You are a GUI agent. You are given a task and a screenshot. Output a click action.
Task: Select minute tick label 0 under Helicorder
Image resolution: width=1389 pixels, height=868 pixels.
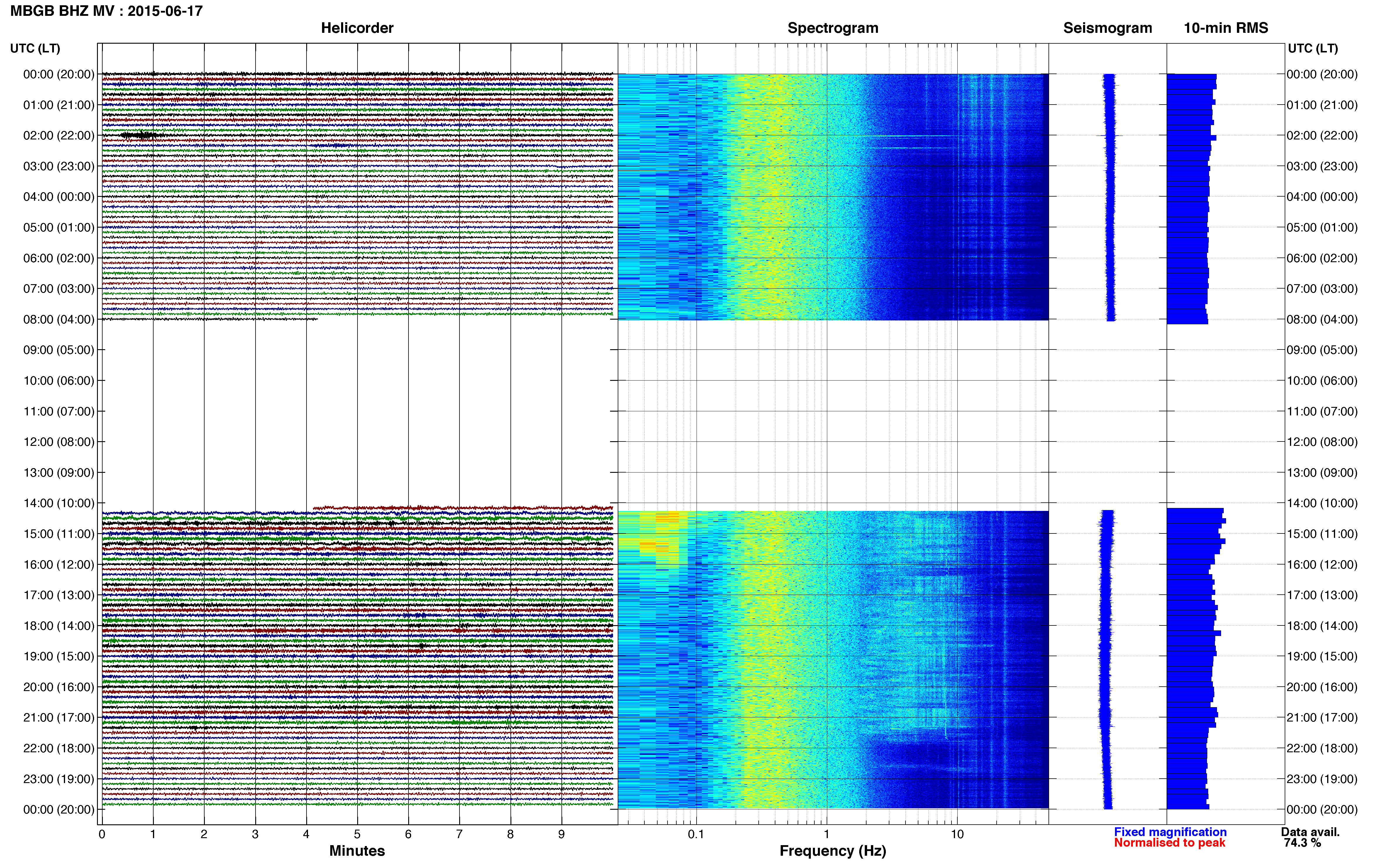(102, 834)
